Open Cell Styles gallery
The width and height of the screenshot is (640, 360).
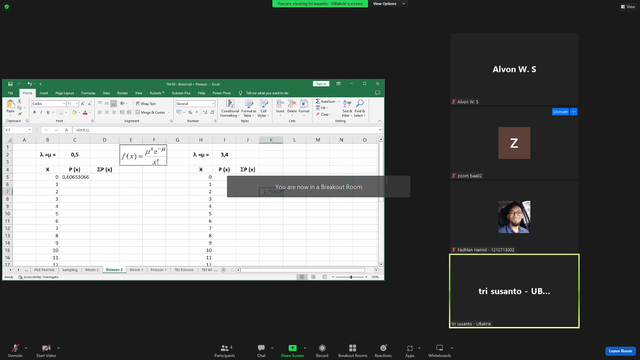[x=263, y=109]
